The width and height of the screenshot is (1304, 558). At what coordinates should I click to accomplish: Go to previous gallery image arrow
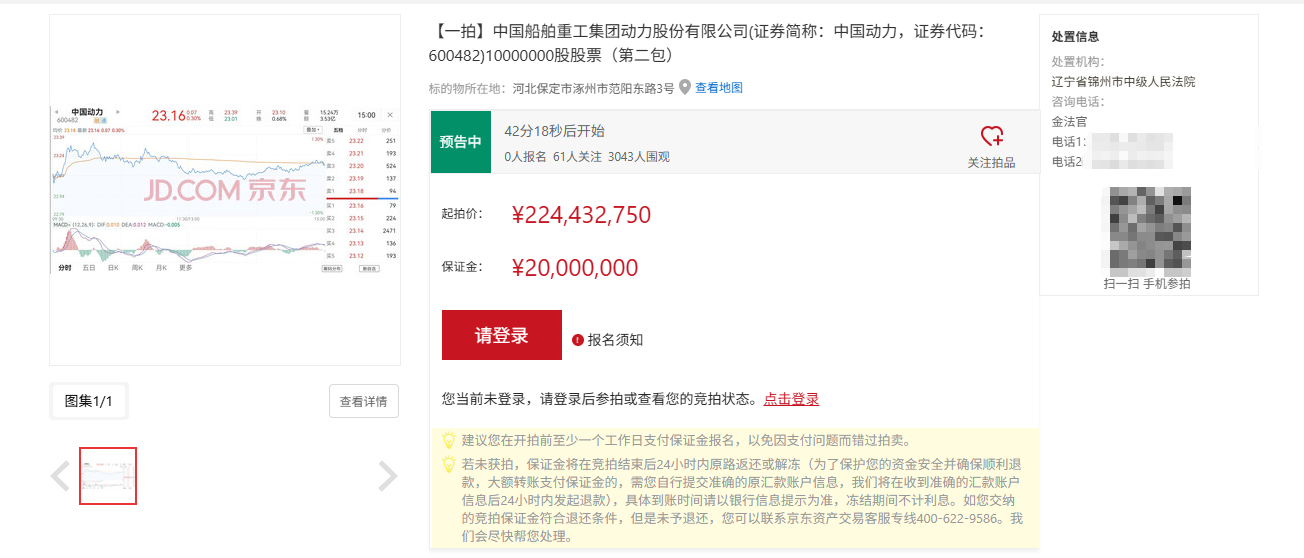[x=60, y=476]
